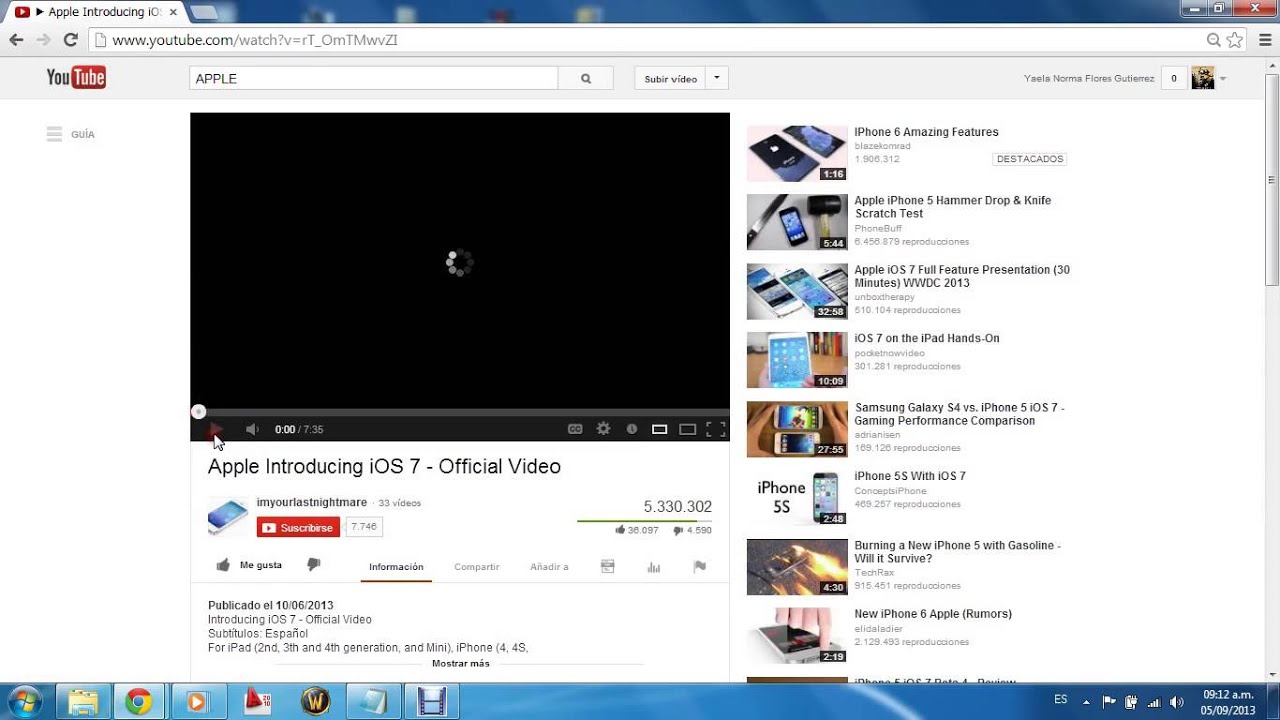The width and height of the screenshot is (1280, 720).
Task: Open a new browser tab
Action: (x=204, y=12)
